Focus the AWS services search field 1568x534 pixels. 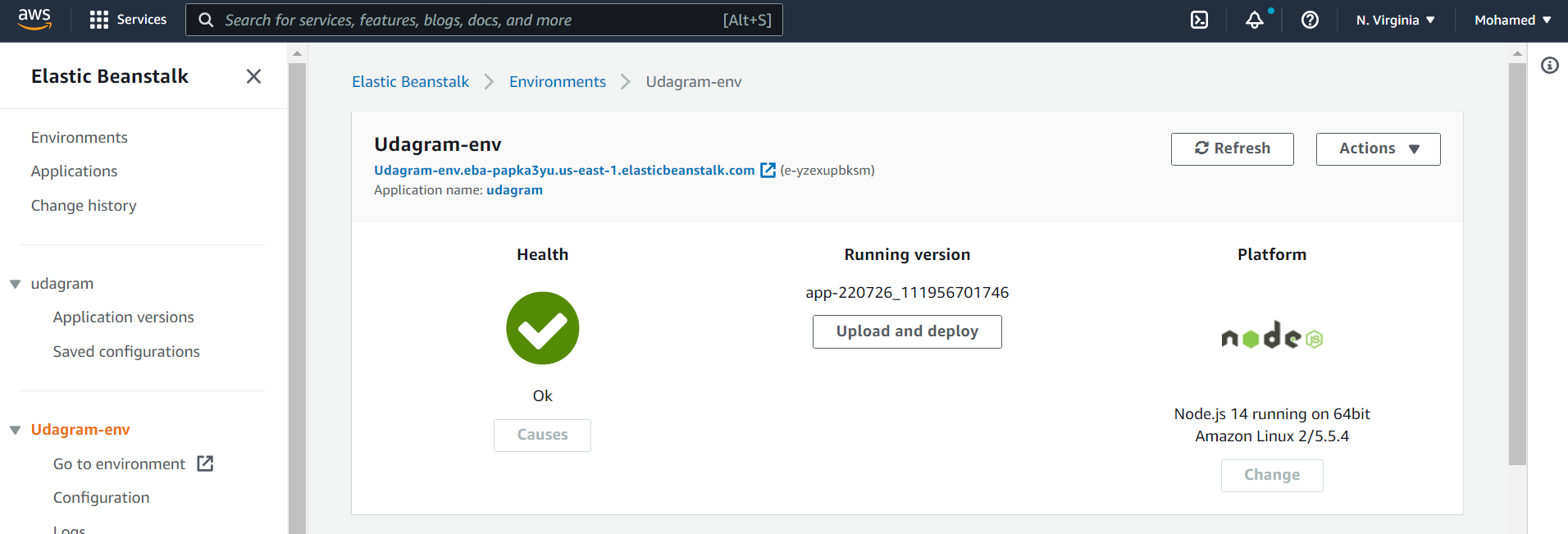pyautogui.click(x=484, y=20)
